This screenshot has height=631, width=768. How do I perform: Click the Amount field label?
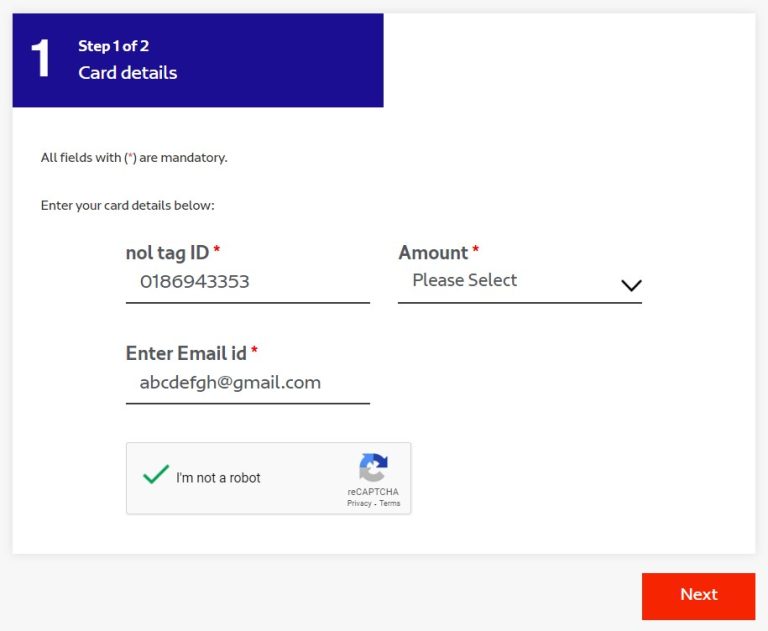pyautogui.click(x=433, y=253)
